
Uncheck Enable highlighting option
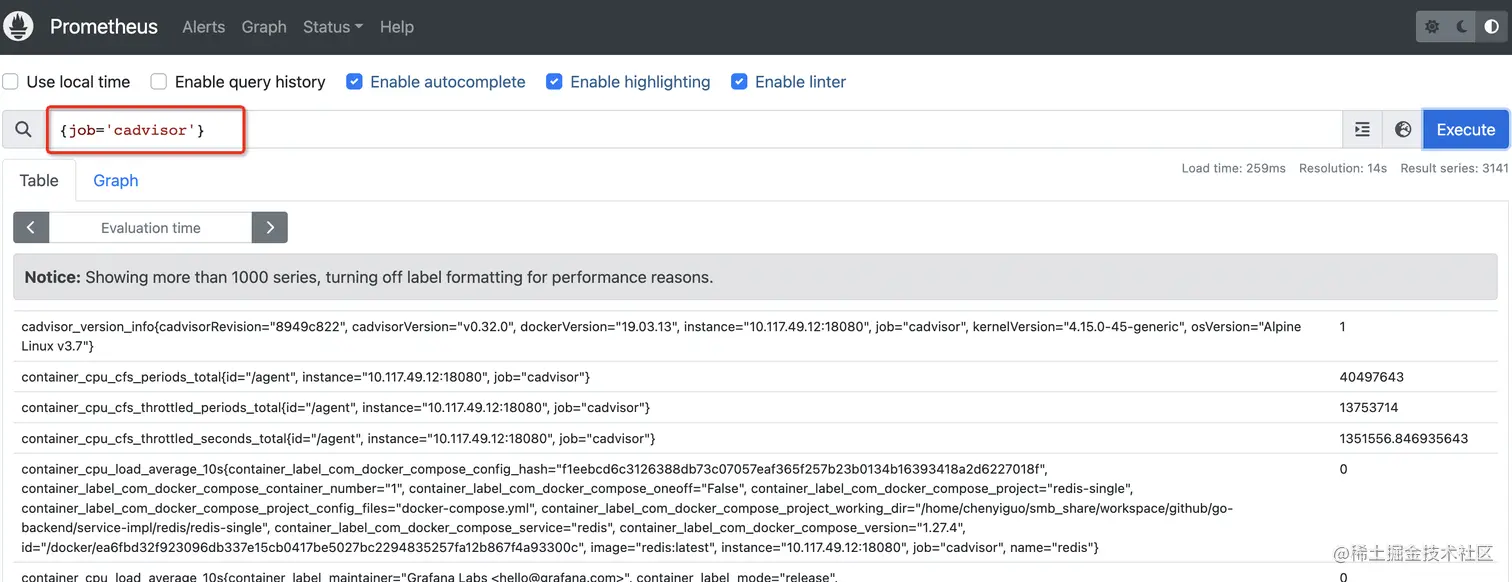point(554,82)
